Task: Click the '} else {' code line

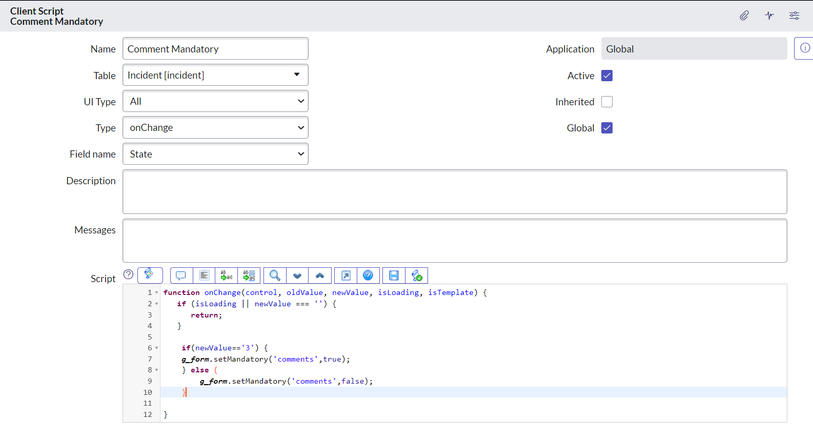Action: click(x=200, y=370)
